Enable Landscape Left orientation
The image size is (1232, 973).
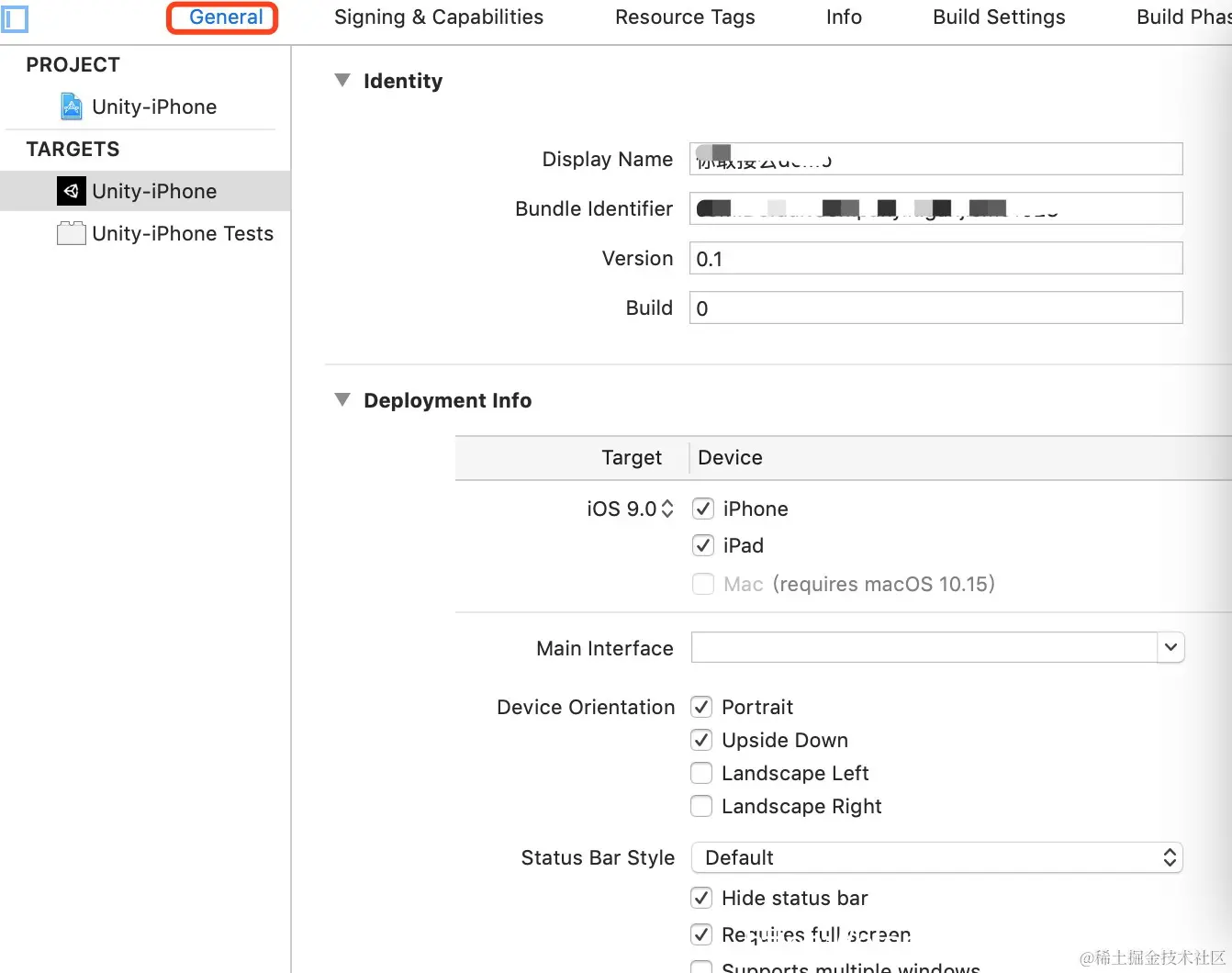pyautogui.click(x=701, y=773)
